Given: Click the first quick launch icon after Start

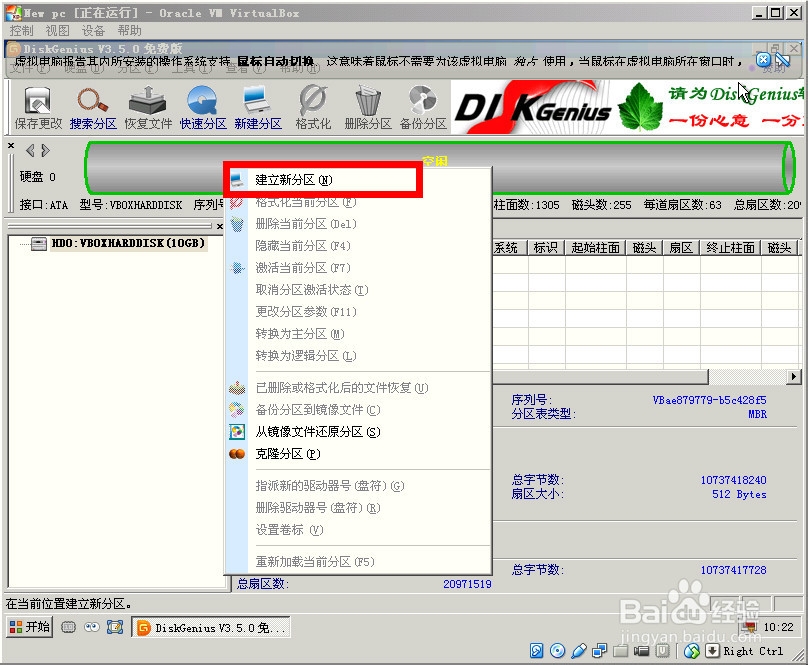Looking at the screenshot, I should (x=69, y=627).
